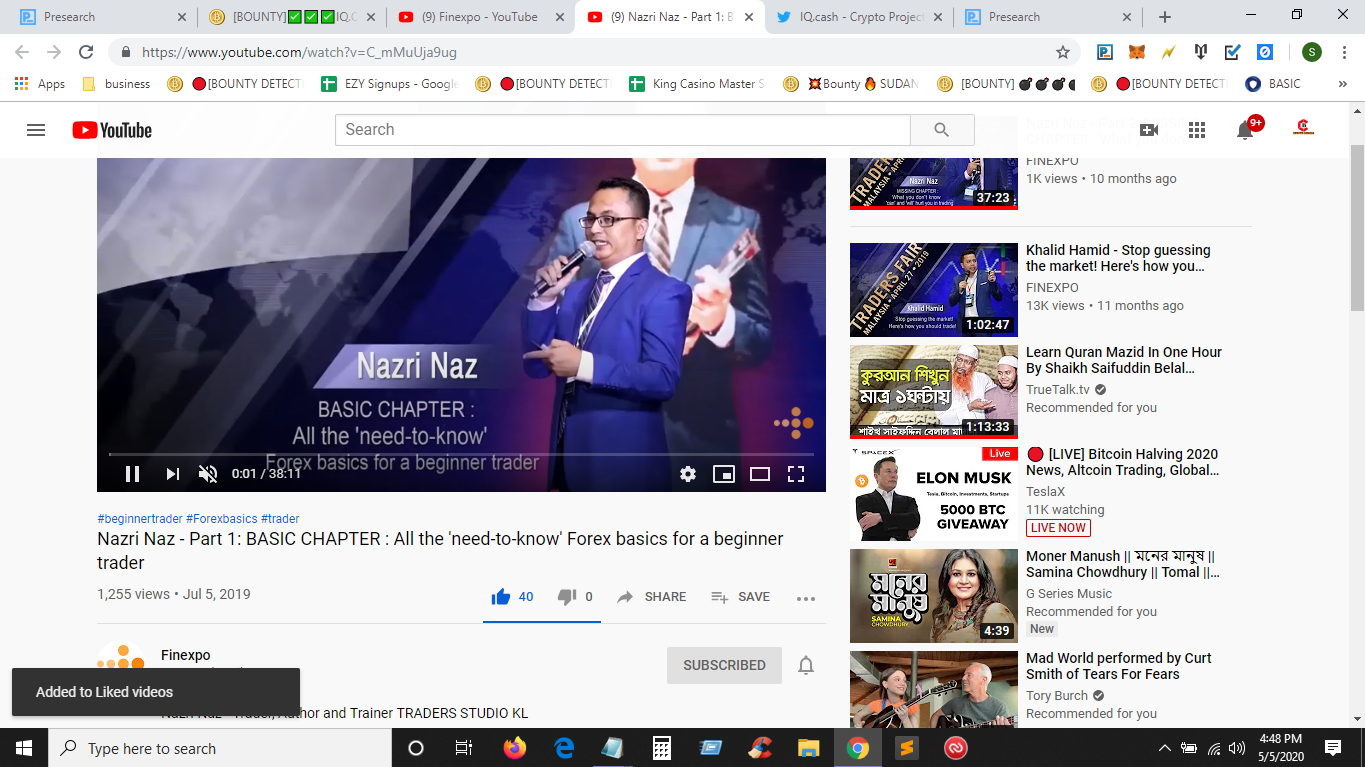Open Task View on the taskbar
This screenshot has height=767, width=1365.
[x=464, y=748]
